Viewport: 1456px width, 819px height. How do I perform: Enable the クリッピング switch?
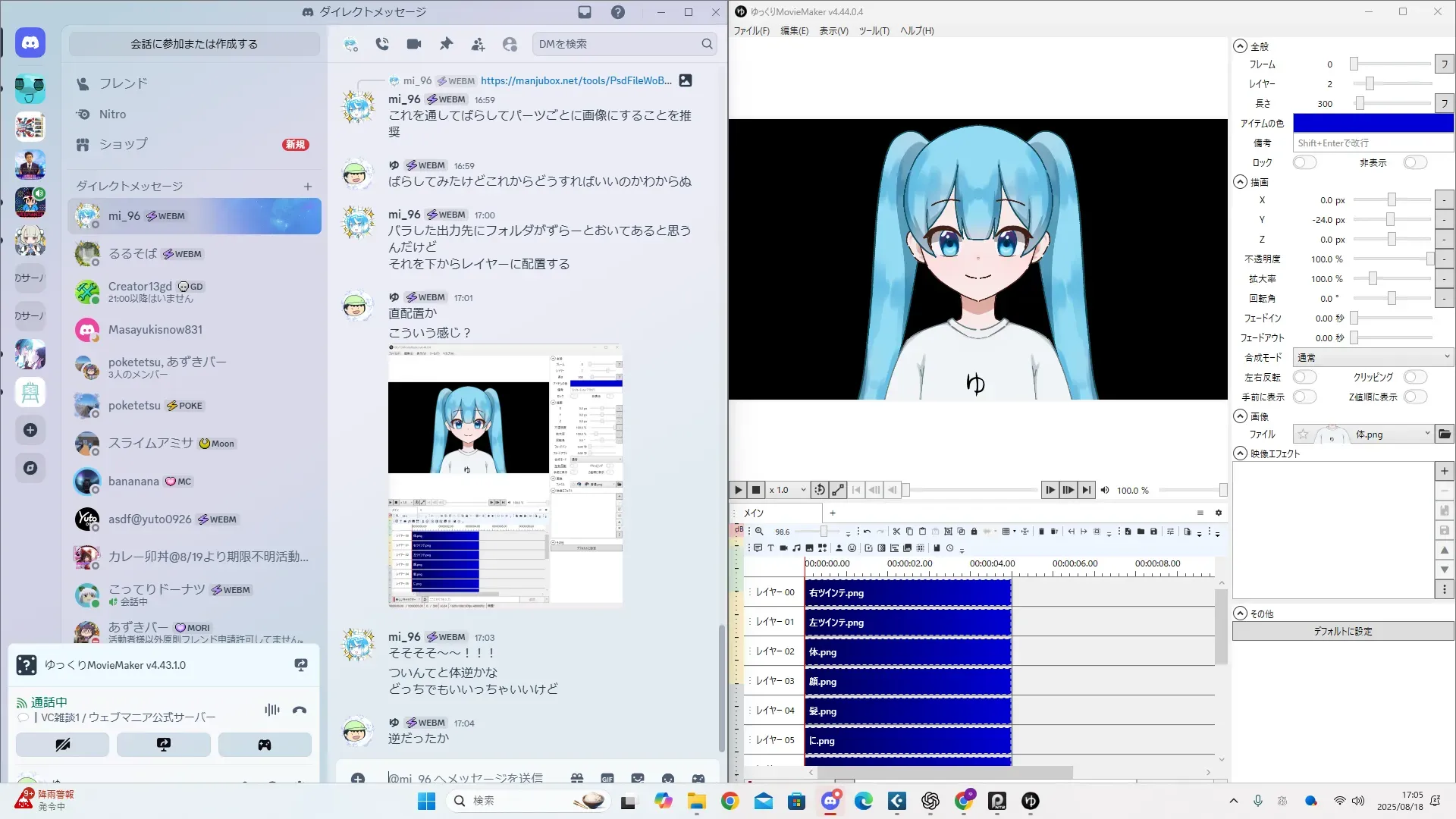pos(1415,377)
